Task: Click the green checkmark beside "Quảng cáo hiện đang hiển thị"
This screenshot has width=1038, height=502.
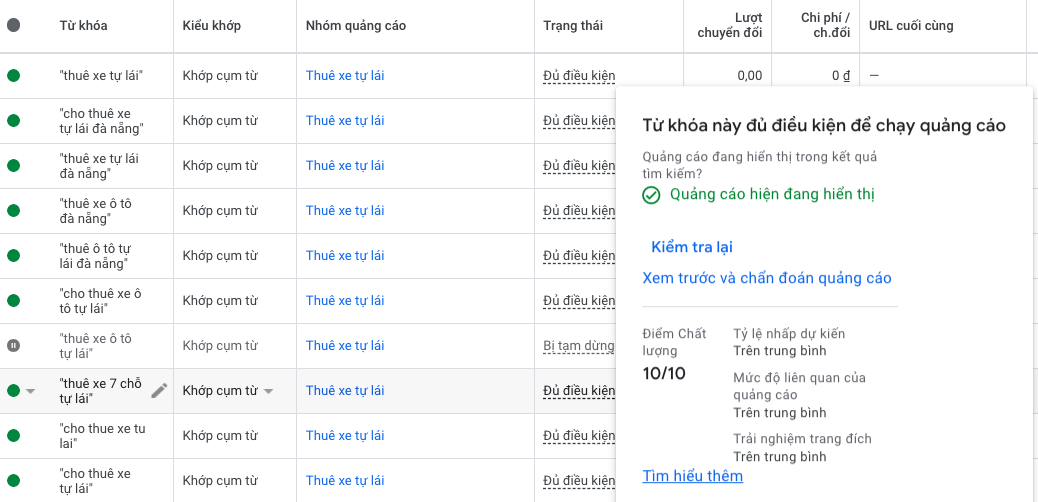Action: click(x=651, y=194)
